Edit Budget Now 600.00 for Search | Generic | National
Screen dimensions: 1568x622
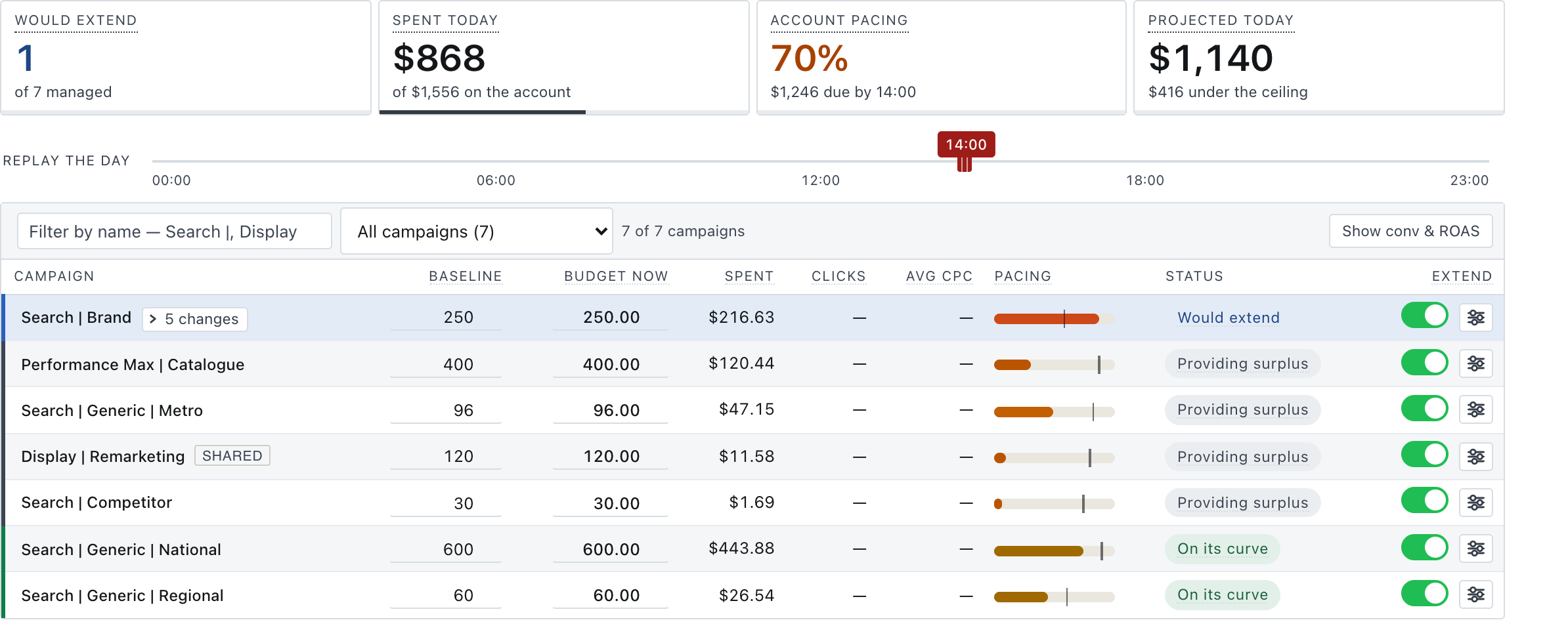611,550
